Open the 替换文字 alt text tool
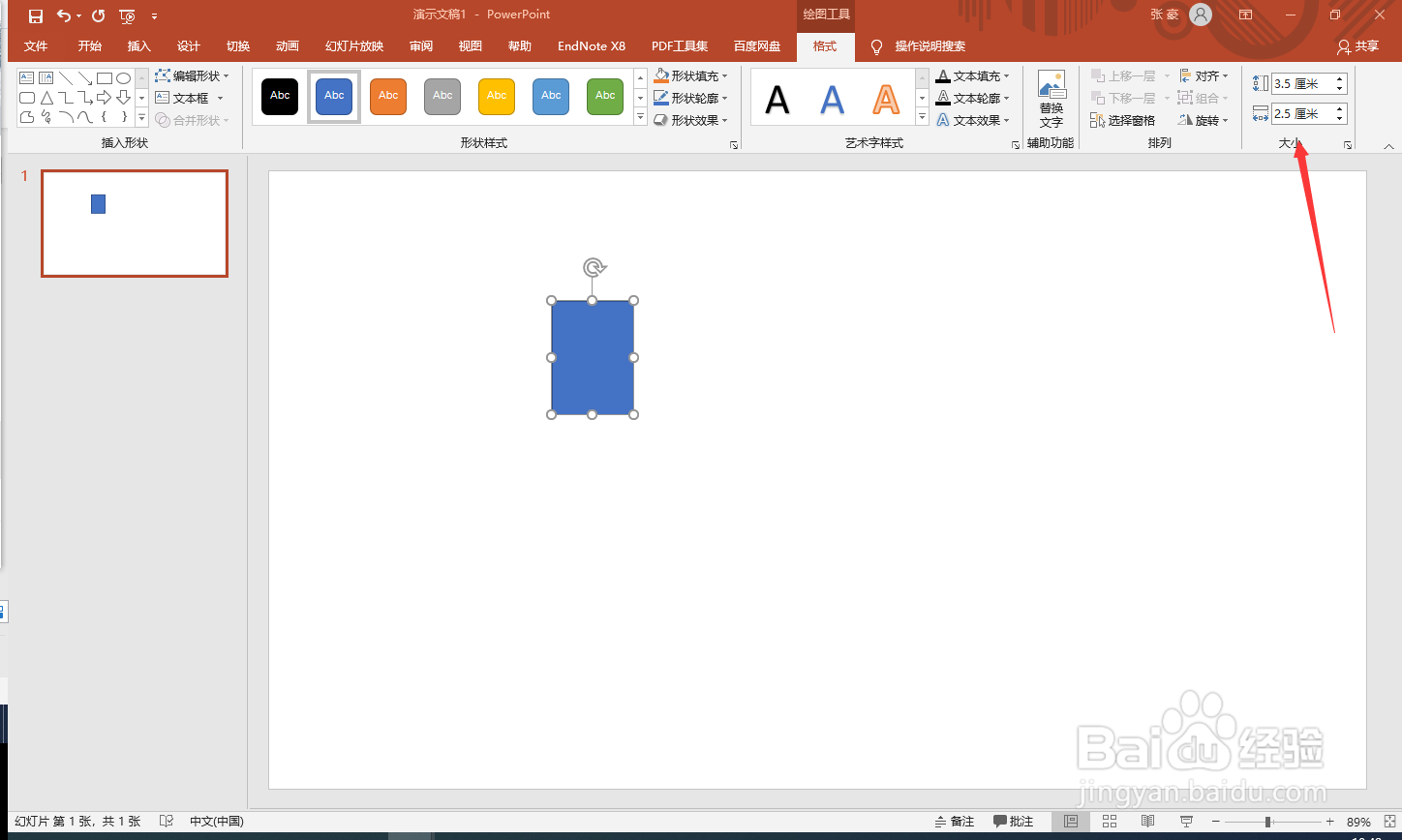Image resolution: width=1402 pixels, height=840 pixels. (1051, 100)
